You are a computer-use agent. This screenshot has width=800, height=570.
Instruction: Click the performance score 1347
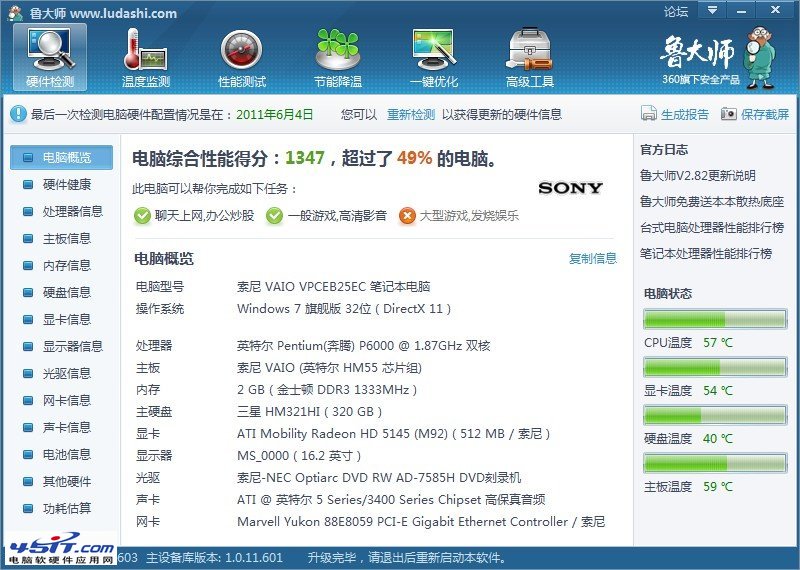click(305, 158)
